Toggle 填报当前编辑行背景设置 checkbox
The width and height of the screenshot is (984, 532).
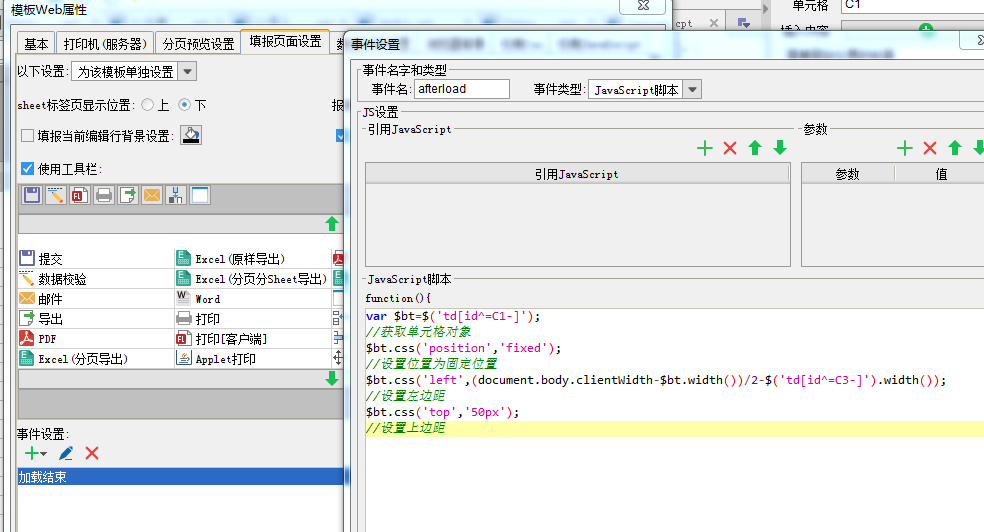pos(28,136)
